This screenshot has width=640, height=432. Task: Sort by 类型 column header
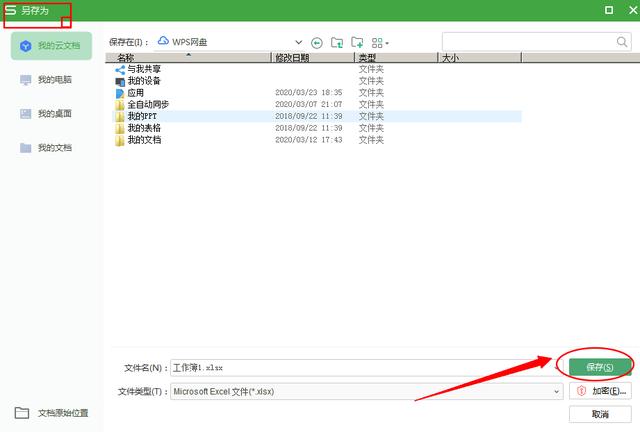pos(396,58)
